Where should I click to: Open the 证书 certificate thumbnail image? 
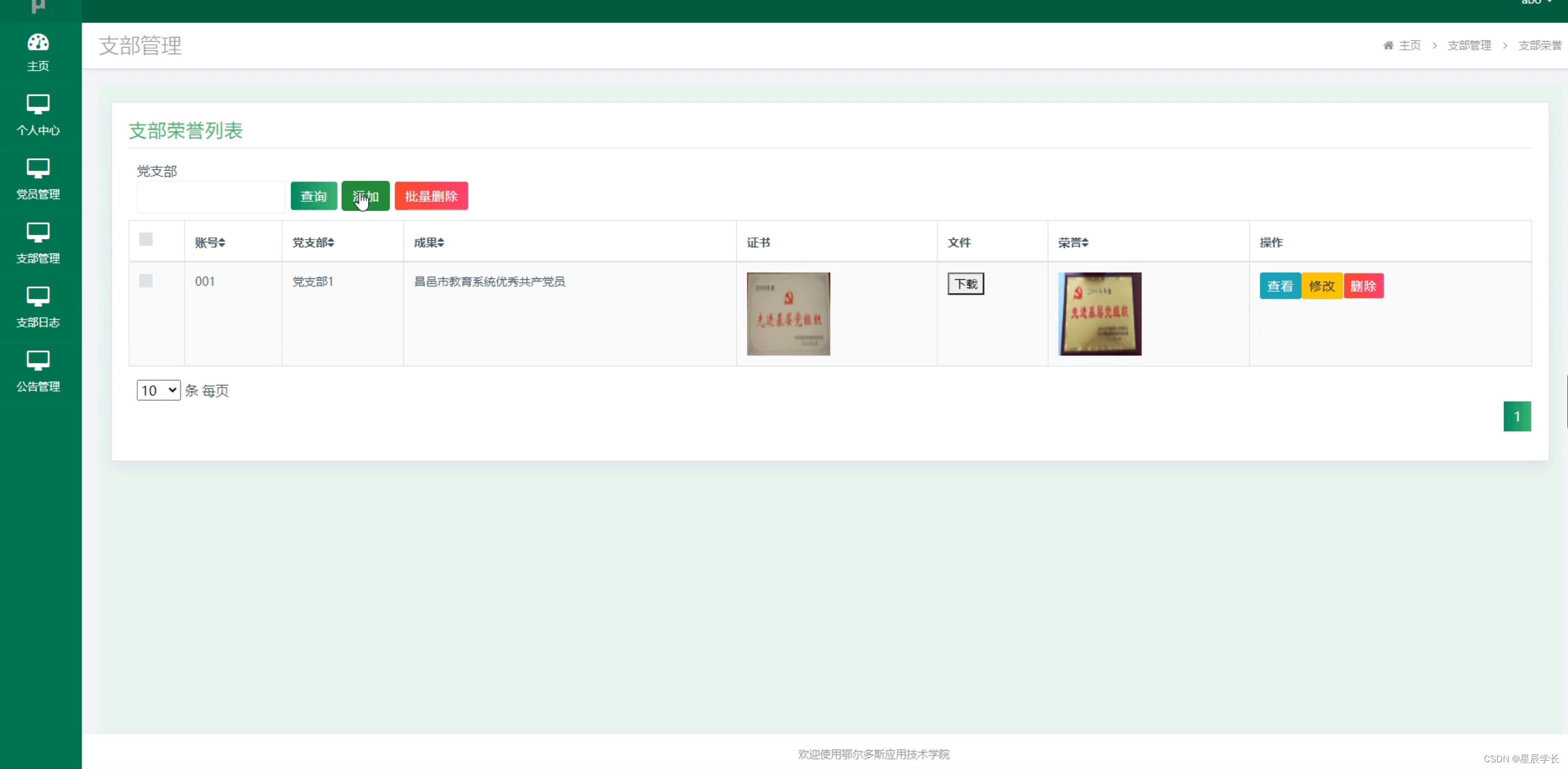click(x=788, y=314)
